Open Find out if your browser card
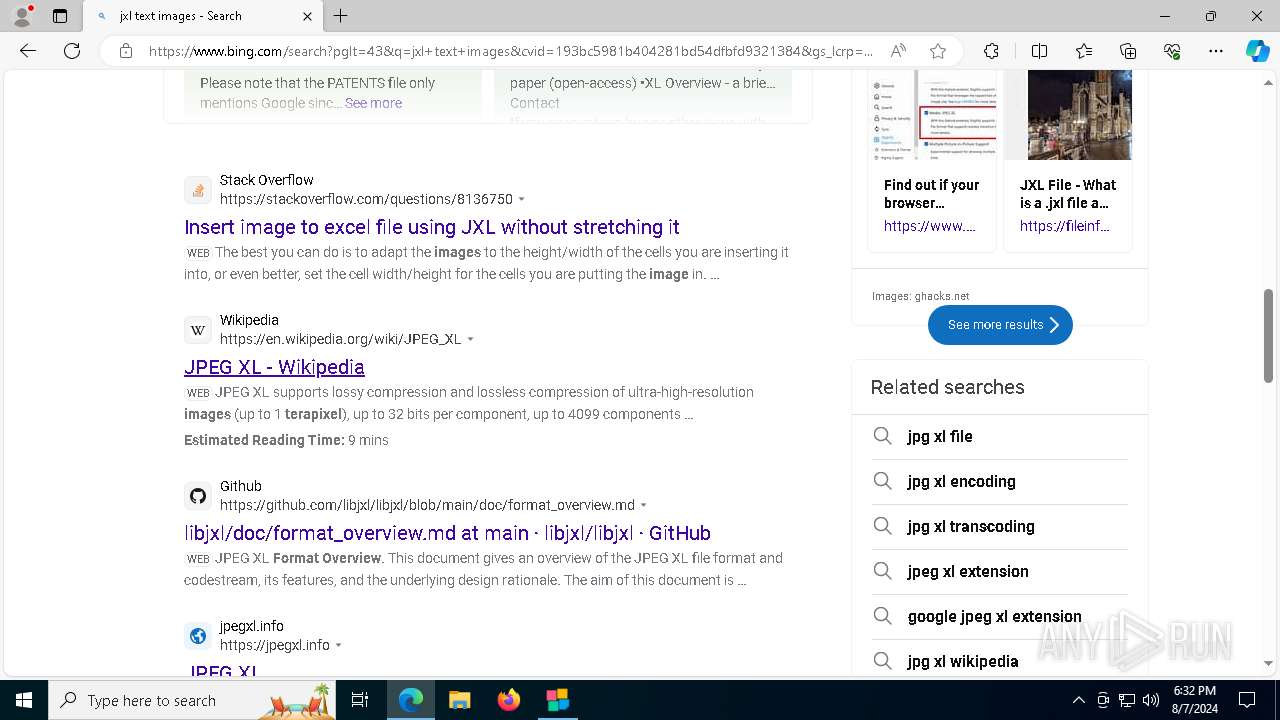Screen dimensions: 1280x720 932,194
